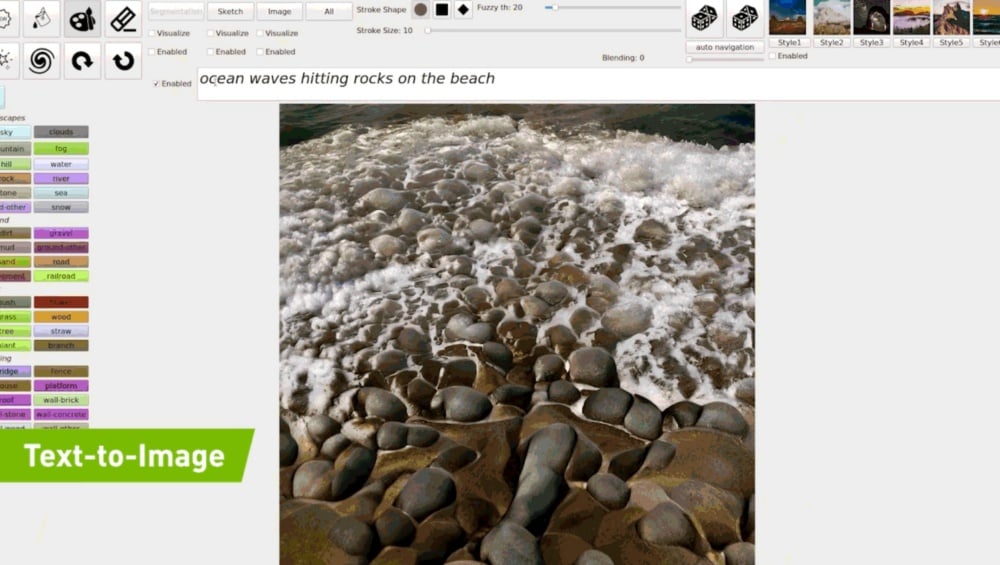Pick the dark red swatch above wood
The image size is (1000, 565).
click(x=61, y=302)
